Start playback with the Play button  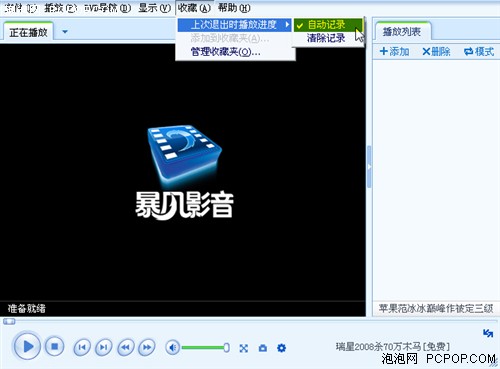coord(27,347)
